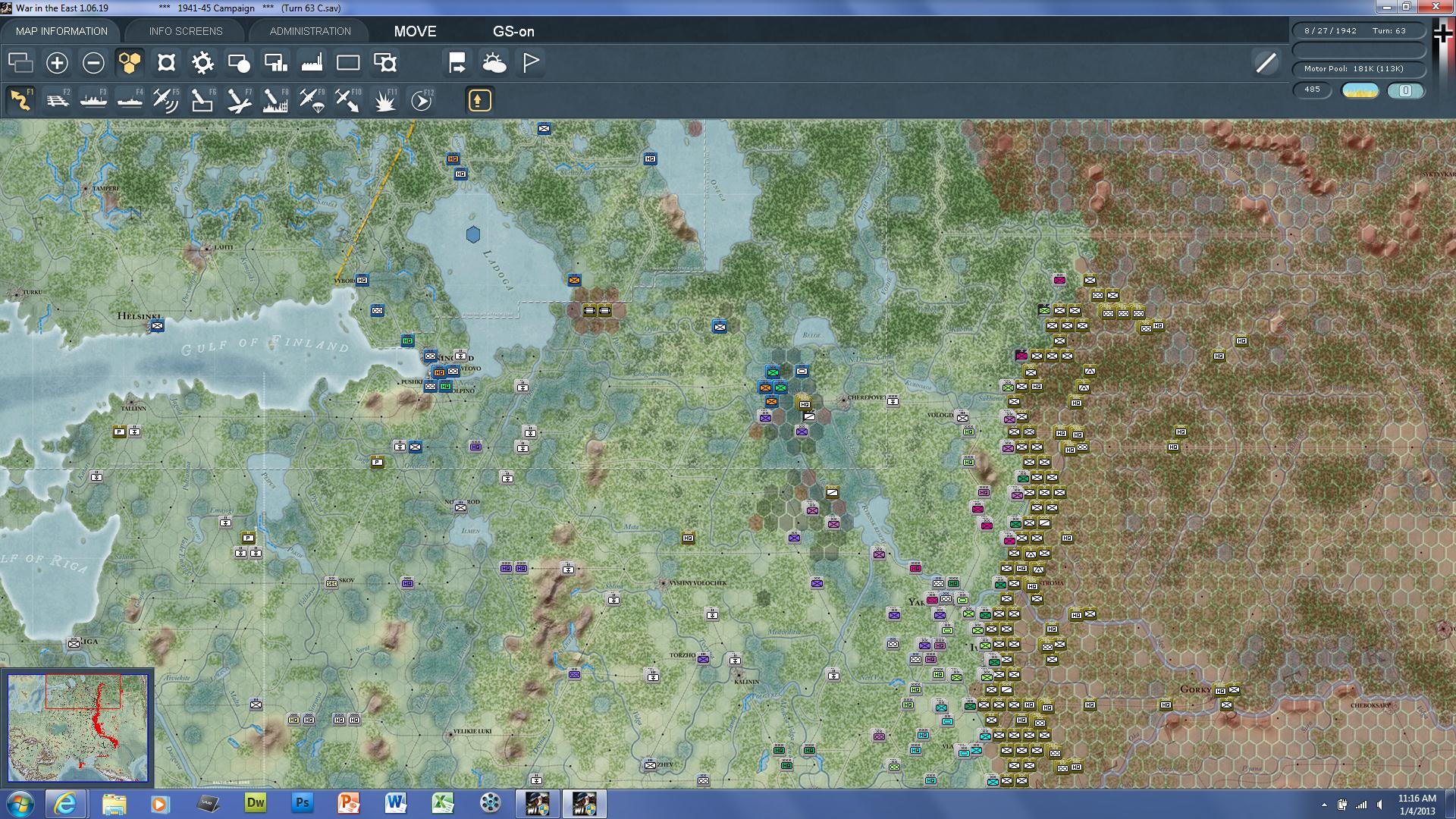The height and width of the screenshot is (819, 1456).
Task: Click the pennant flag icon
Action: click(x=531, y=63)
